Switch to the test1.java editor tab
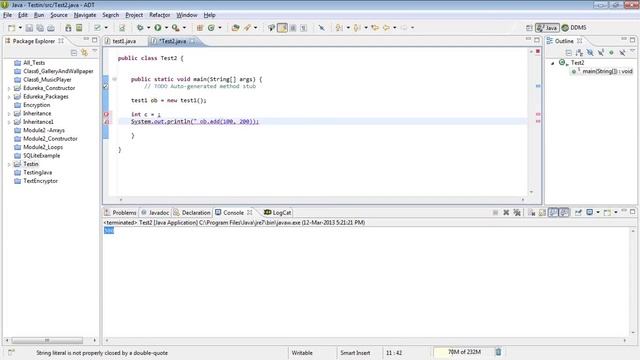The height and width of the screenshot is (360, 640). point(124,41)
